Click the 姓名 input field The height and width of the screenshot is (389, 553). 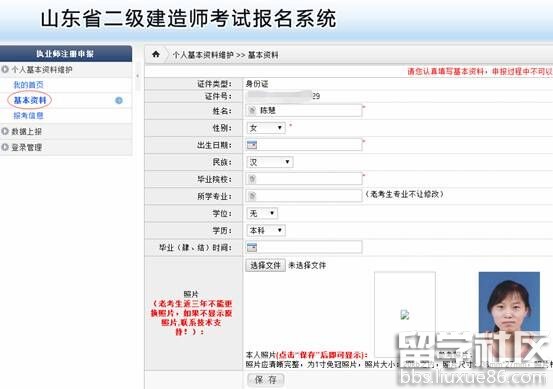[x=304, y=110]
